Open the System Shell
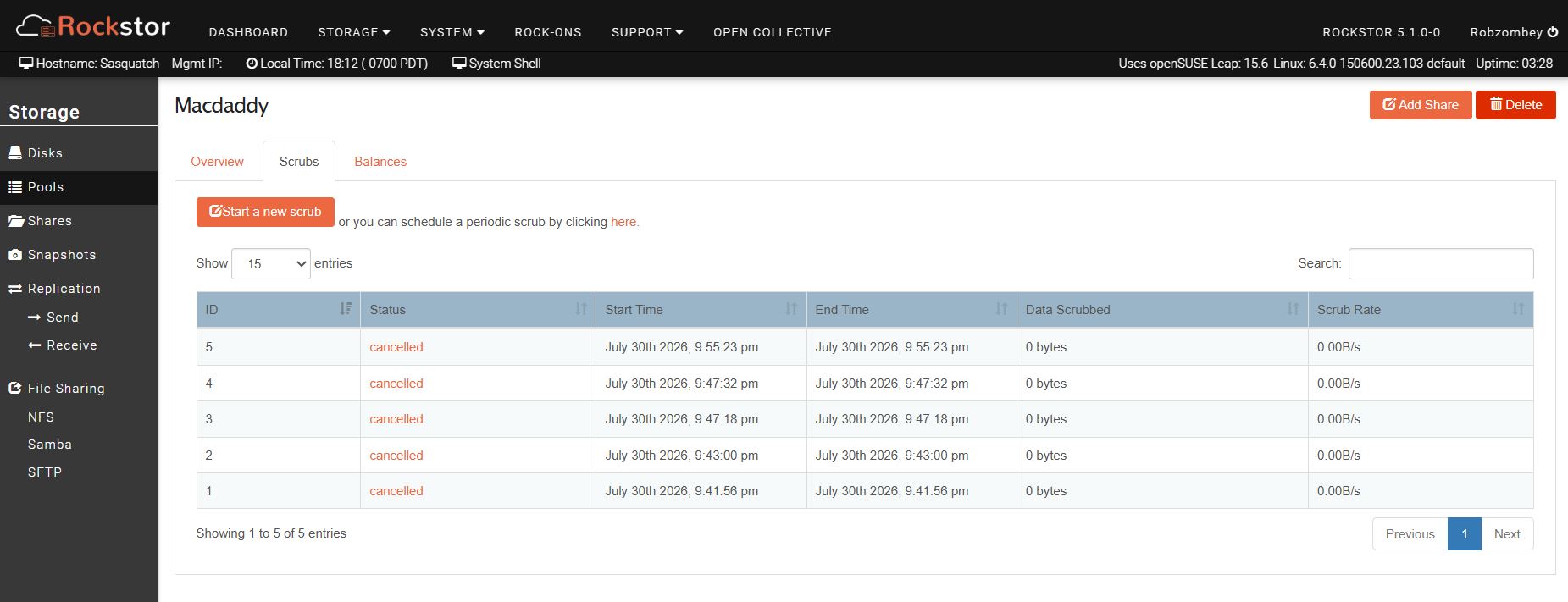 pos(496,64)
